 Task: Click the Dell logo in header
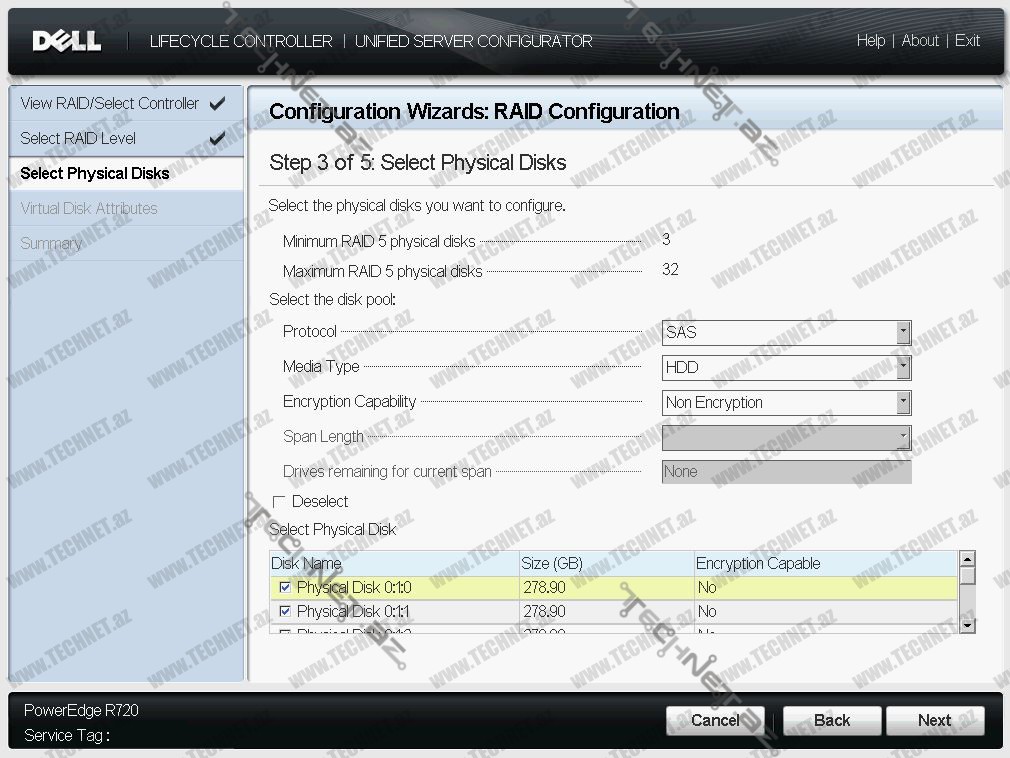(66, 40)
